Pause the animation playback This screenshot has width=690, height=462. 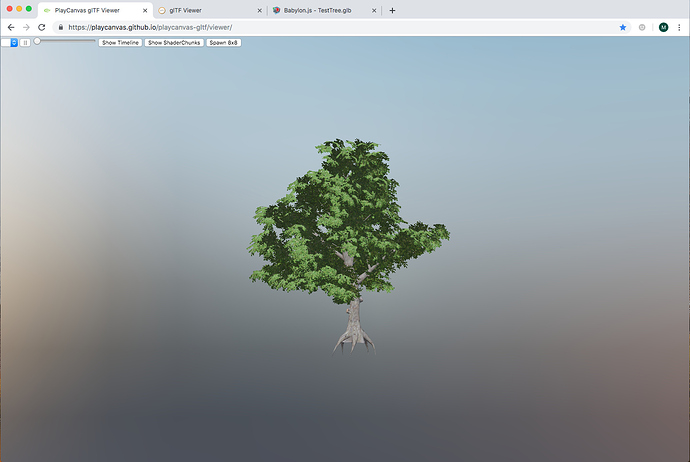25,43
